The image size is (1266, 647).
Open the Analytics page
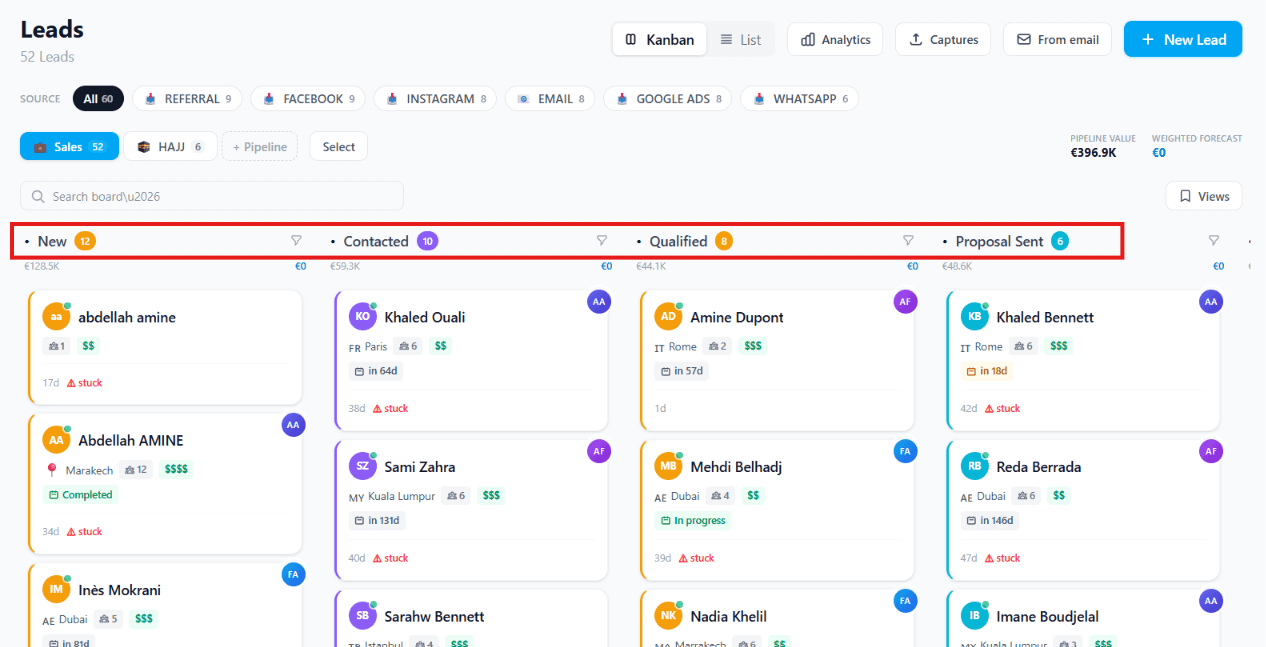coord(835,40)
